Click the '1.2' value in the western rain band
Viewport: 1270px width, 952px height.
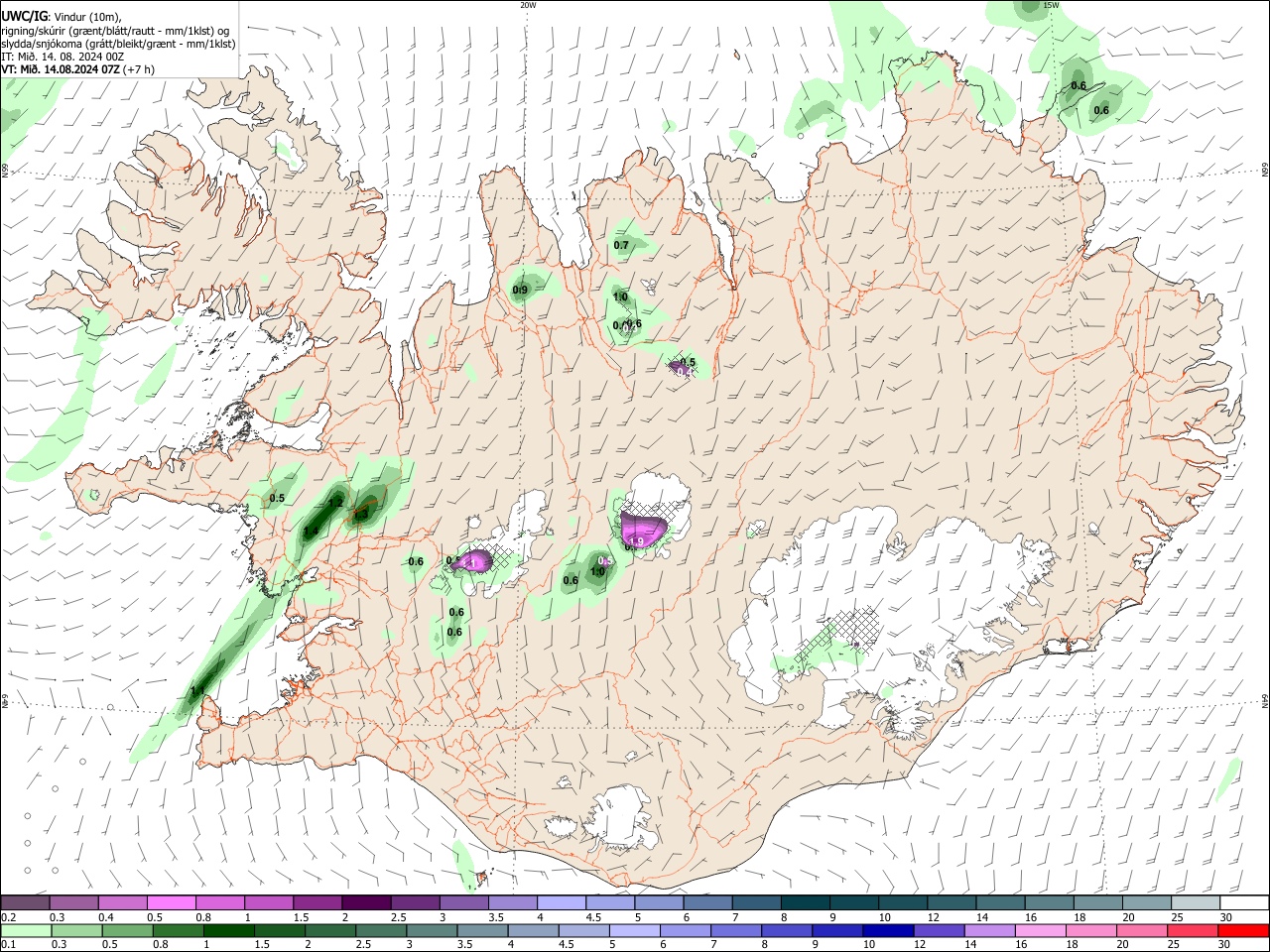click(x=335, y=504)
